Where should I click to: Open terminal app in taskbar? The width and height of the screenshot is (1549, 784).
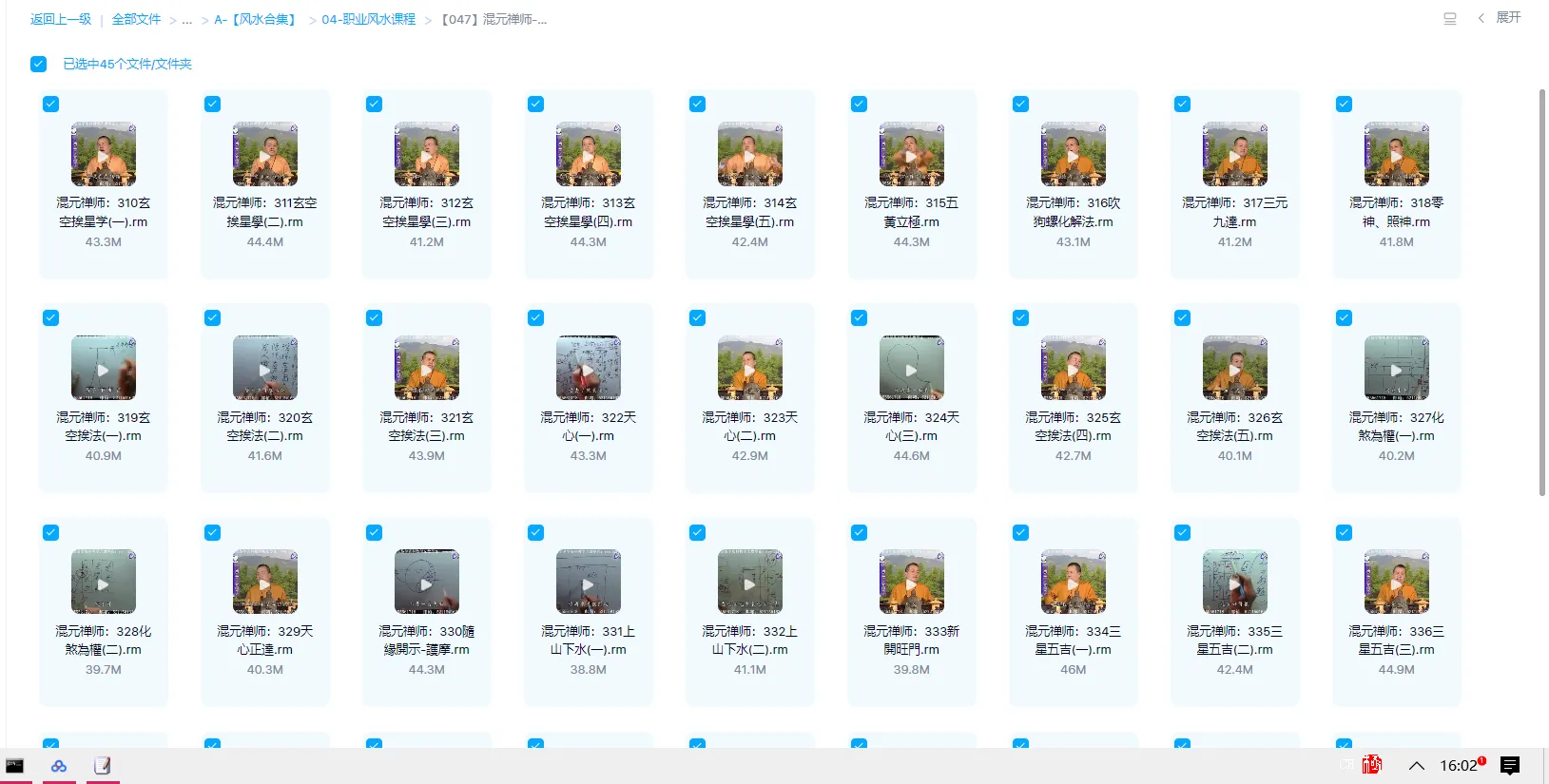15,766
